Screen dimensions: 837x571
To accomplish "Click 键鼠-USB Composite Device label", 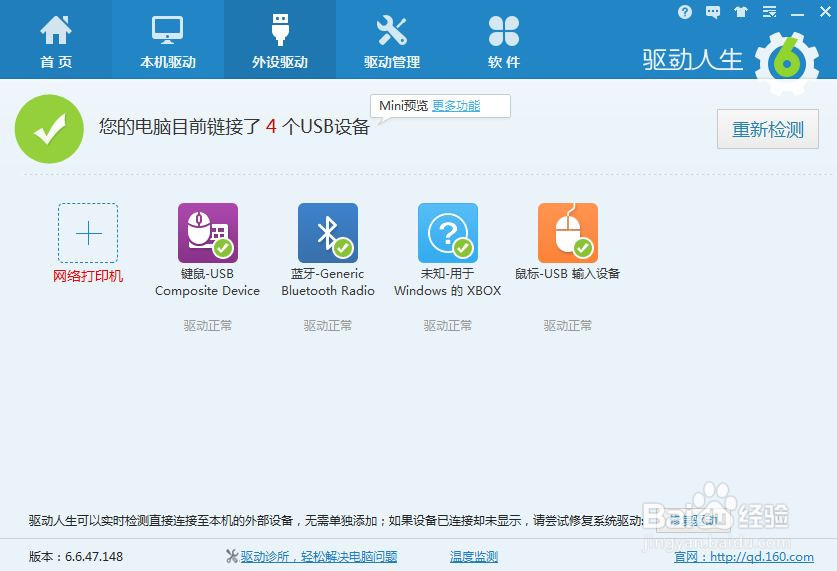I will [208, 282].
